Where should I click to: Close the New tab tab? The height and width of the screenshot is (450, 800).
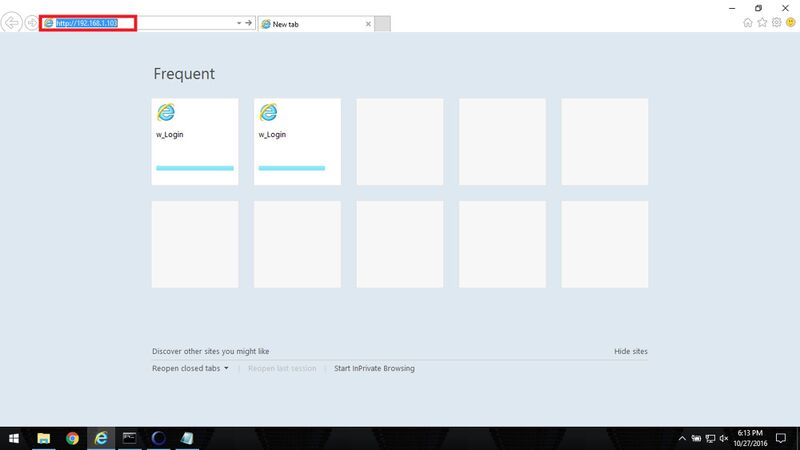point(368,24)
